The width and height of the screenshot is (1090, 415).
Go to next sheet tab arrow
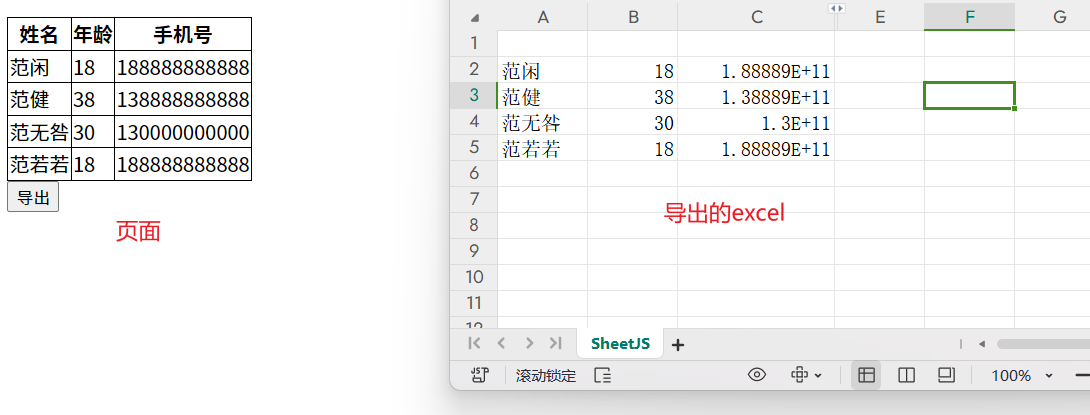529,344
